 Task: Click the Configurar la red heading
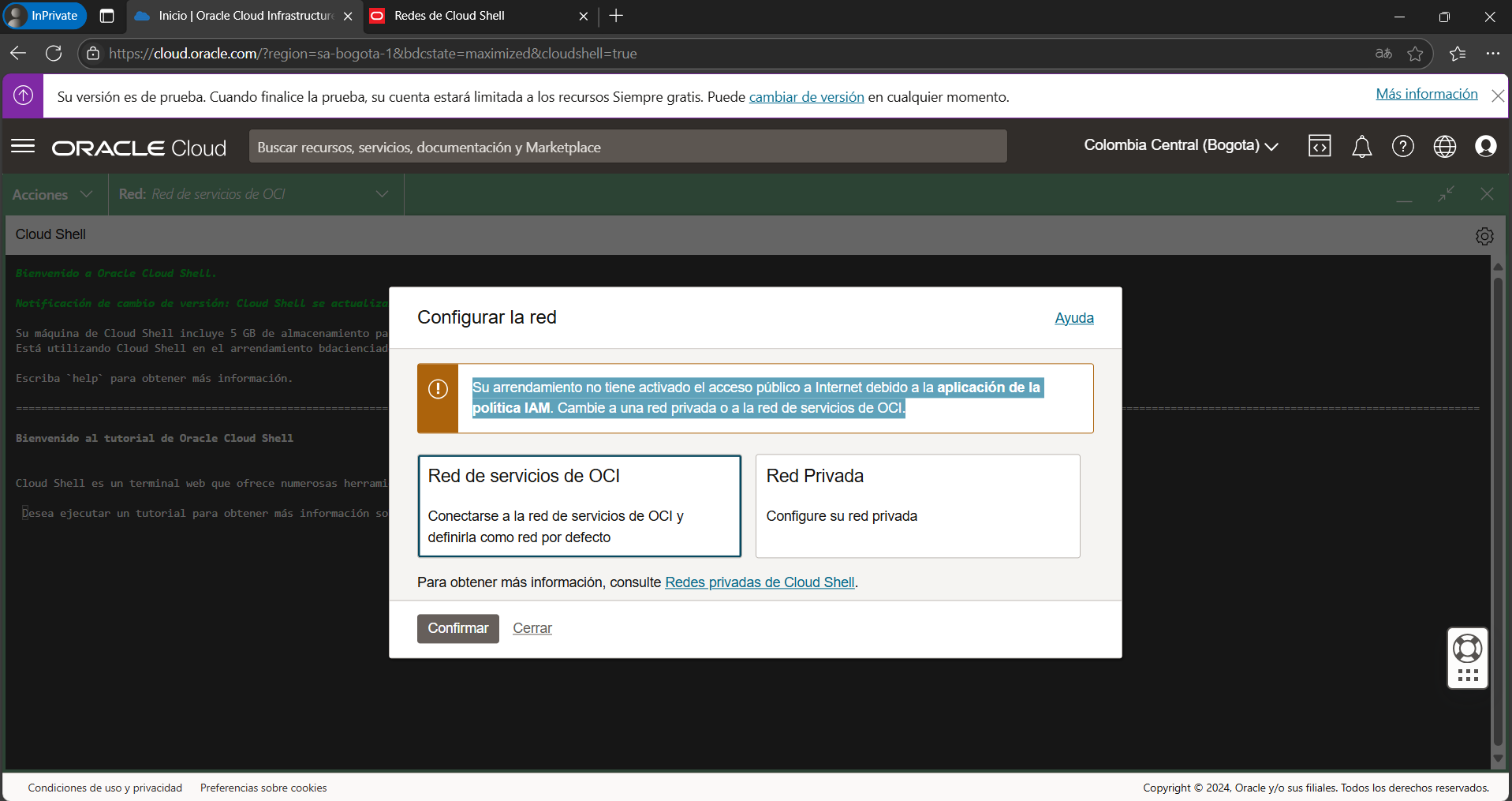pyautogui.click(x=487, y=317)
